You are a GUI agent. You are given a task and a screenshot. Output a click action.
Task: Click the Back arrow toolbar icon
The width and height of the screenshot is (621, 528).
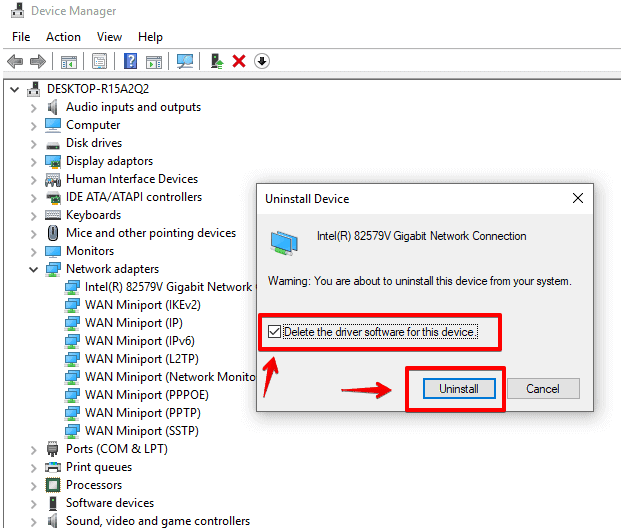(x=15, y=61)
